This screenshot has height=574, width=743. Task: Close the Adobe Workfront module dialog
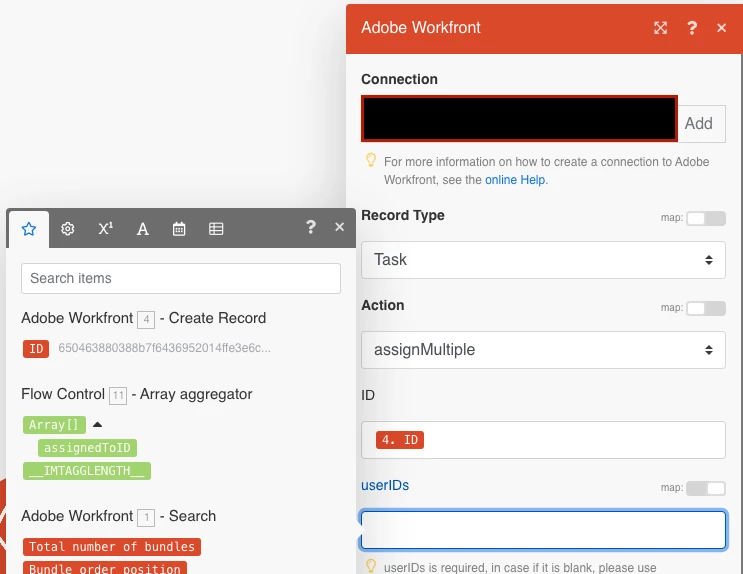point(721,28)
